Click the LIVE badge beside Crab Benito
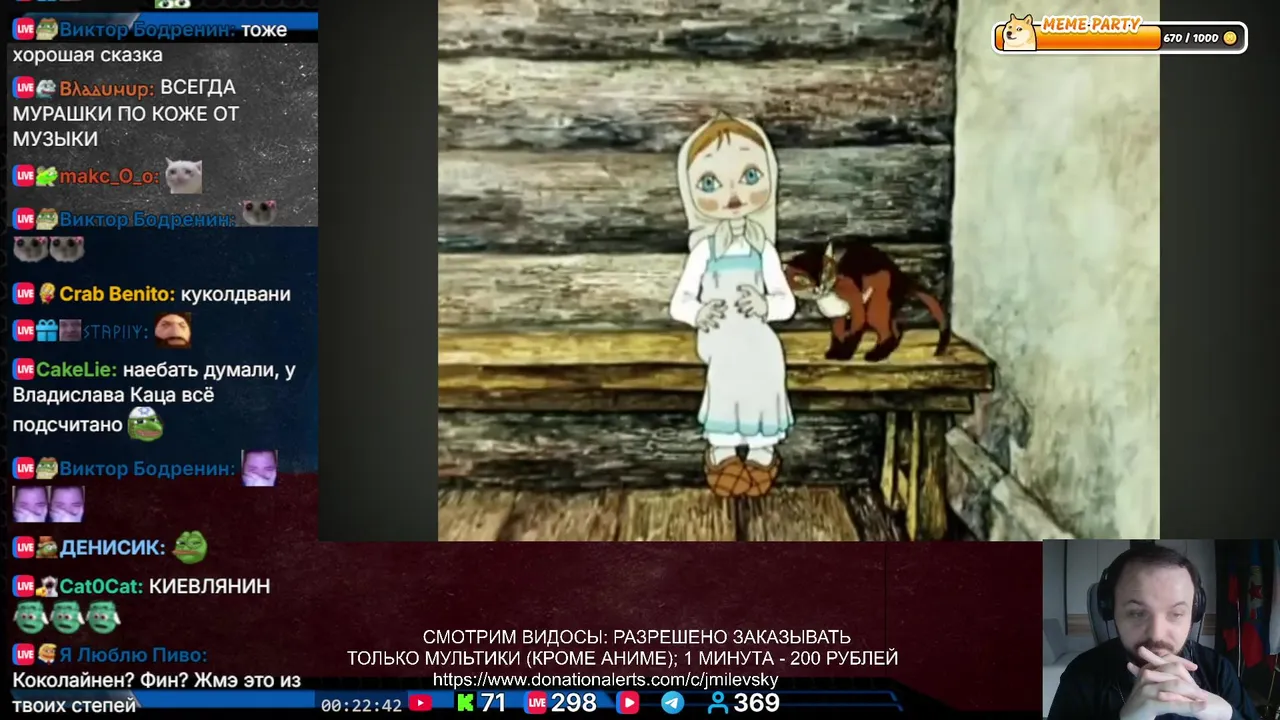This screenshot has height=720, width=1280. coord(24,294)
